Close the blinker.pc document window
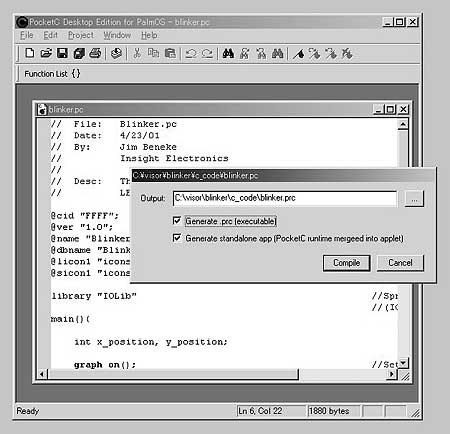The height and width of the screenshot is (434, 450). tap(403, 109)
